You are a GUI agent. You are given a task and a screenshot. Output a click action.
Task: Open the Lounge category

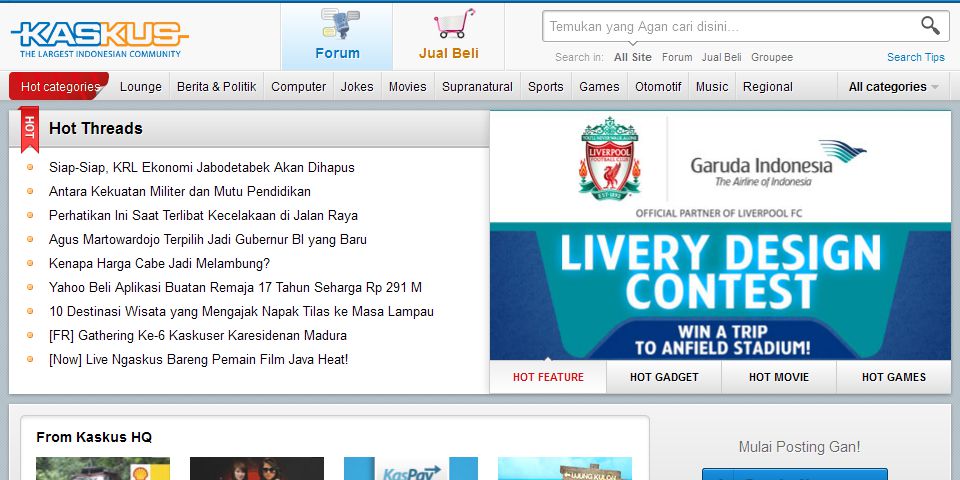click(141, 86)
